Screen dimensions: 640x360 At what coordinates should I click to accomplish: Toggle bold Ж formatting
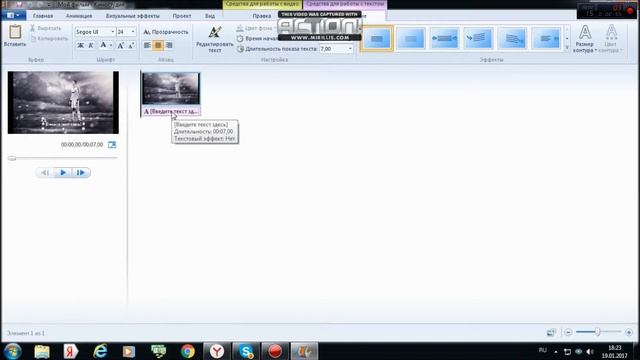click(80, 45)
